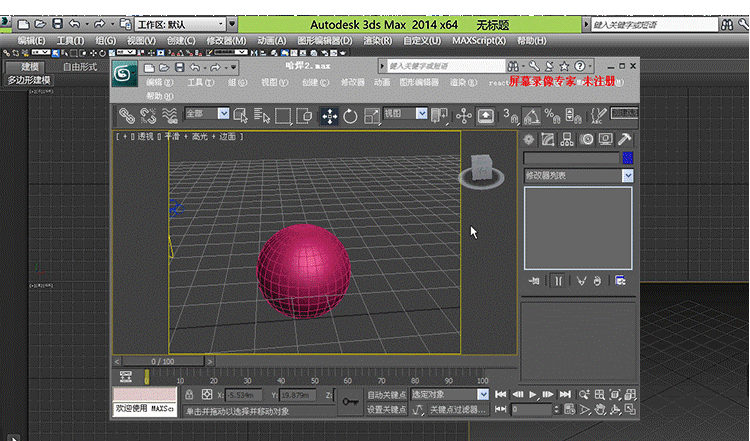The image size is (750, 441).
Task: Open the reference coordinate 视图 dropdown
Action: pos(422,114)
